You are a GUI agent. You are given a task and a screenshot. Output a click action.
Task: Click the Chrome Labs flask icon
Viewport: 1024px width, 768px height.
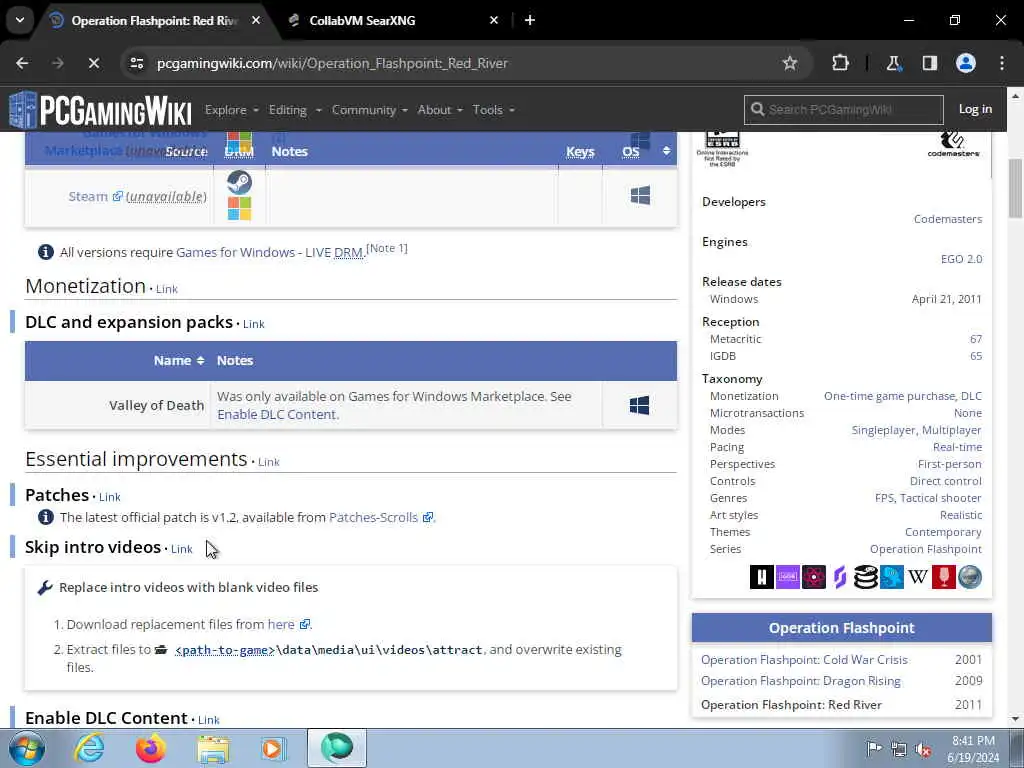(x=893, y=63)
